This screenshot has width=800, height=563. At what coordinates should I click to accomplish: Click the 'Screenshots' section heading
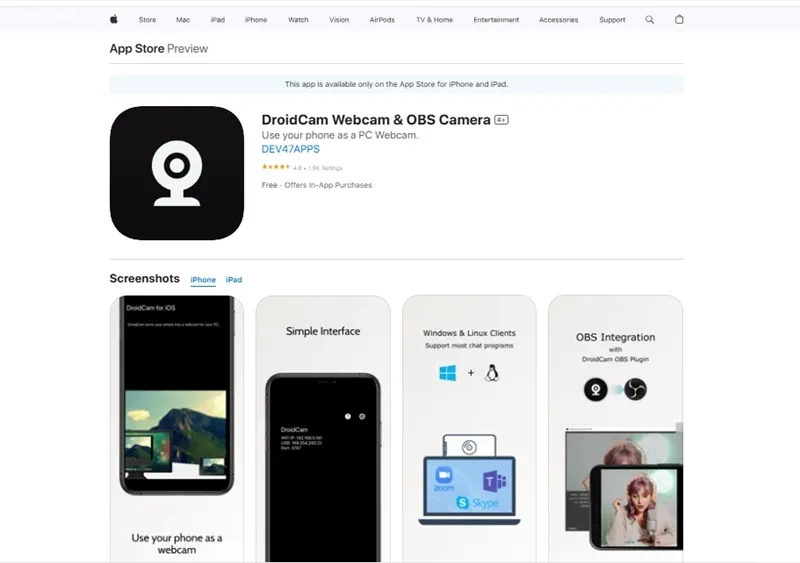point(145,279)
